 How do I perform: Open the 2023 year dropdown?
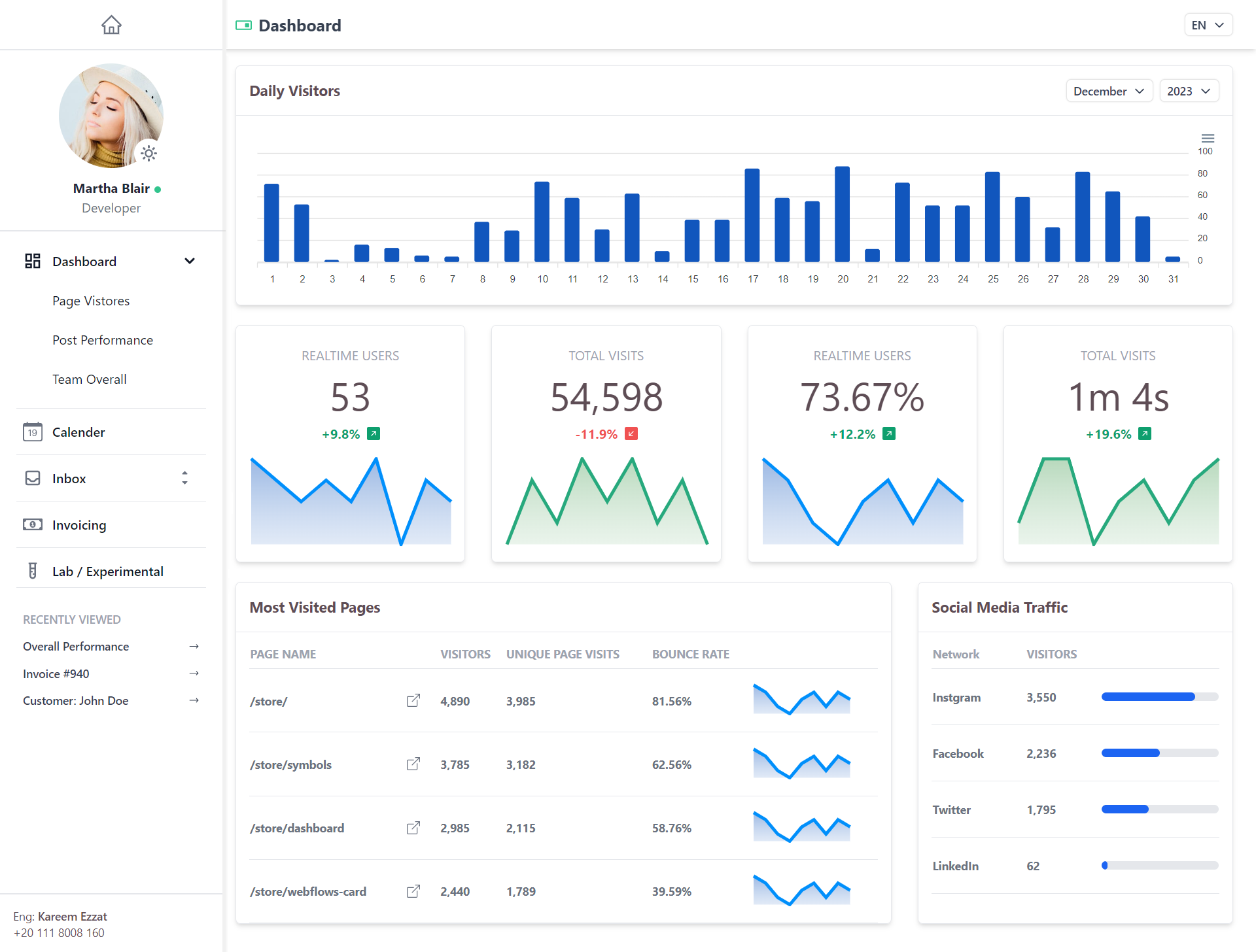pyautogui.click(x=1189, y=91)
